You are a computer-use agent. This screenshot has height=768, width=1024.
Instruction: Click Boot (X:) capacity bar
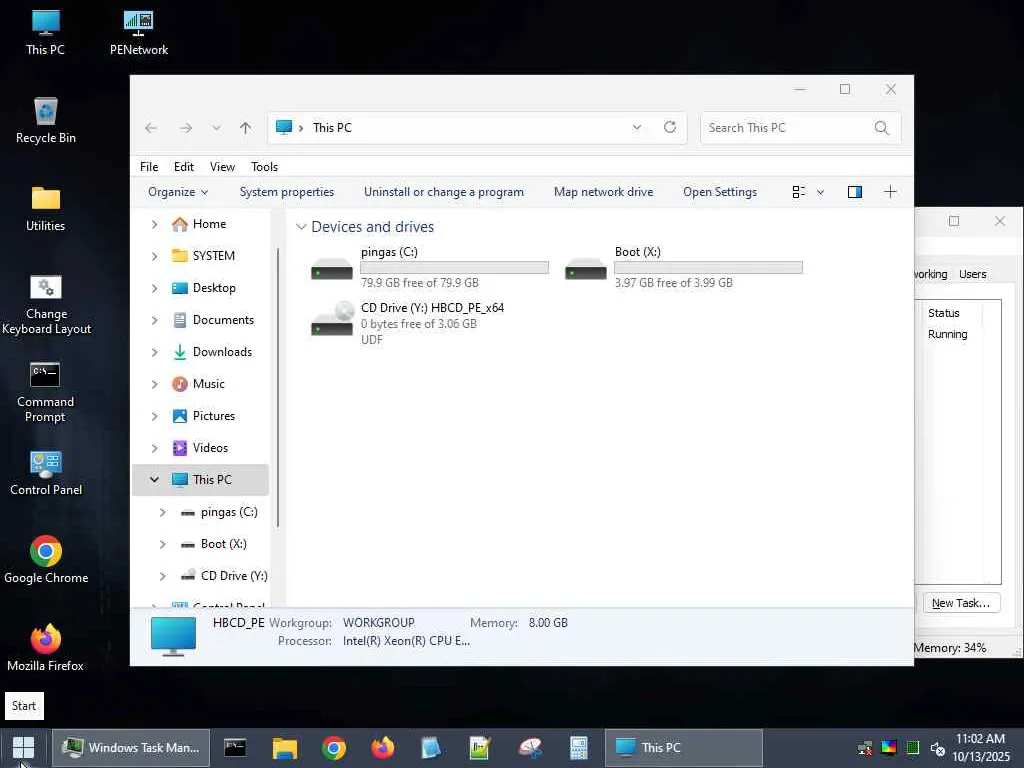[x=709, y=268]
